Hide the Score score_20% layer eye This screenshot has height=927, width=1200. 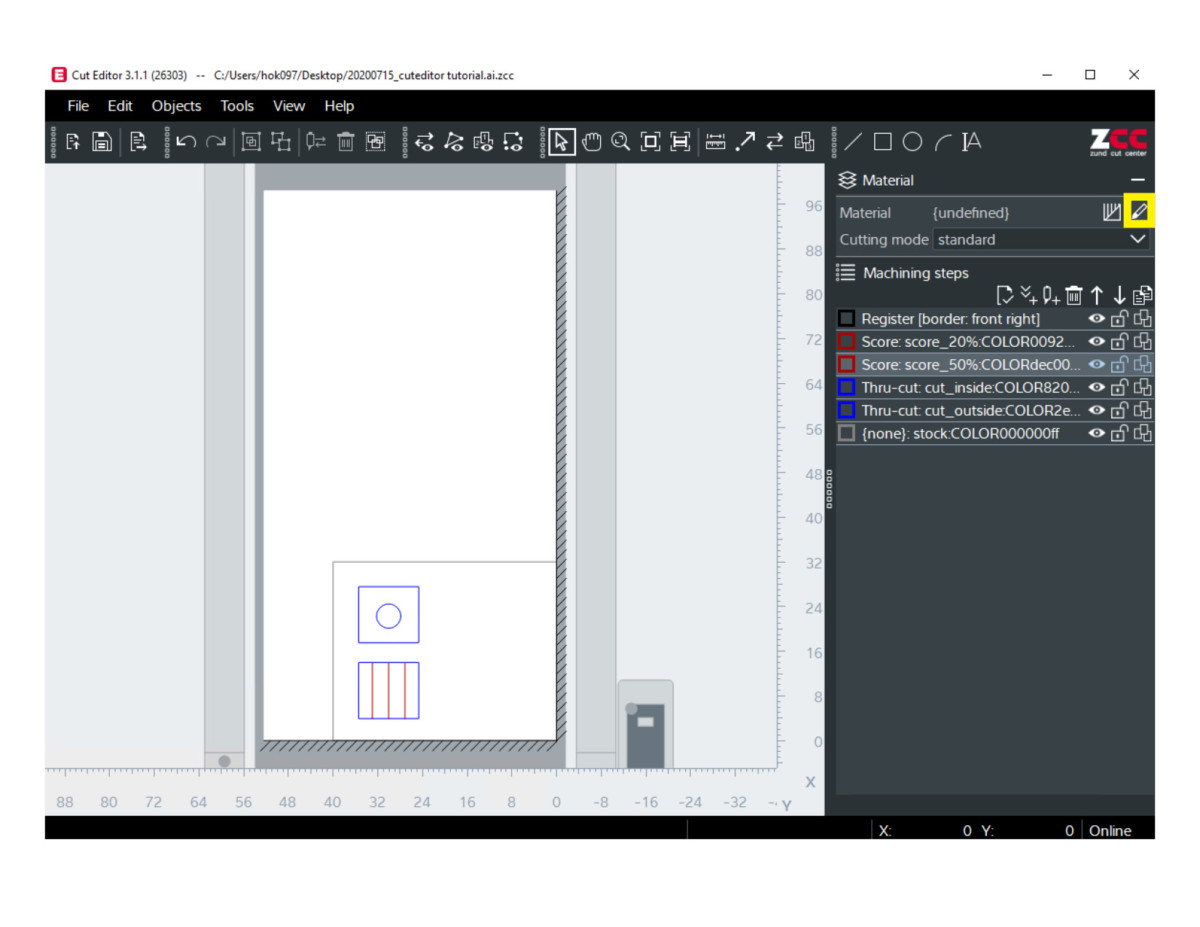[1097, 342]
